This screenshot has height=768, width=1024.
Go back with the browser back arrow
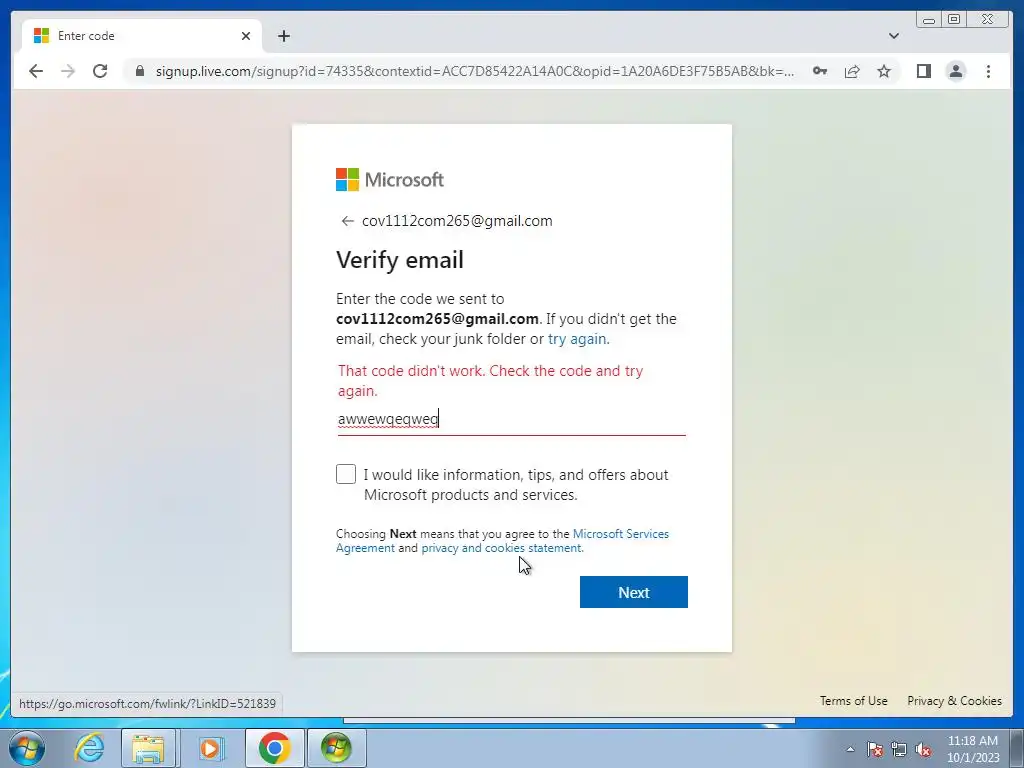(36, 71)
